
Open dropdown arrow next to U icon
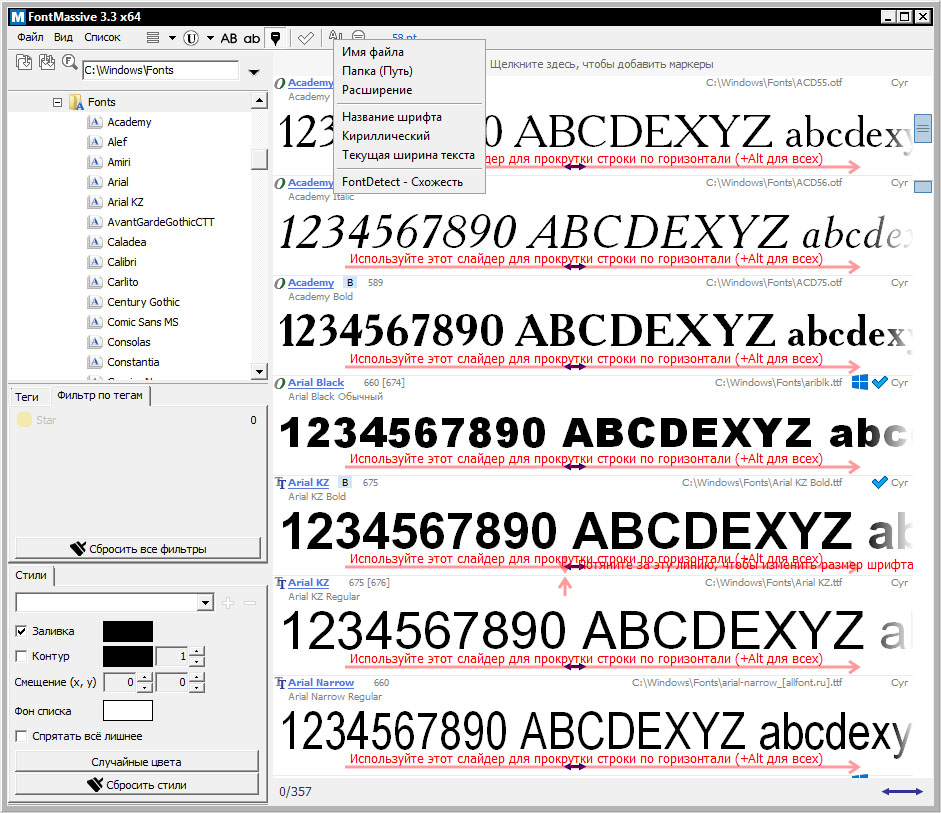pyautogui.click(x=210, y=38)
